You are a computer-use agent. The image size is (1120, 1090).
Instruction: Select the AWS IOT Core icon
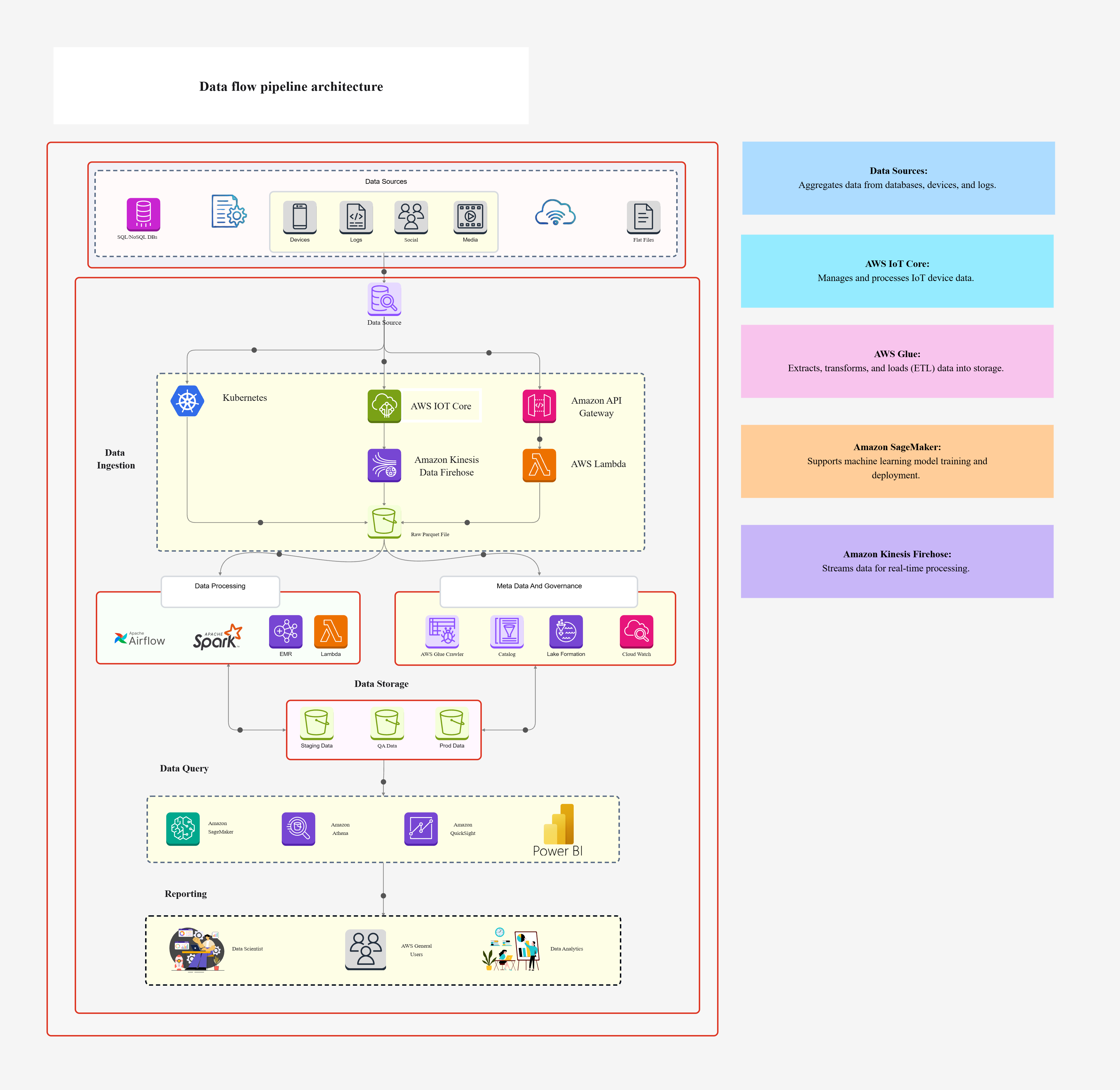(x=384, y=406)
